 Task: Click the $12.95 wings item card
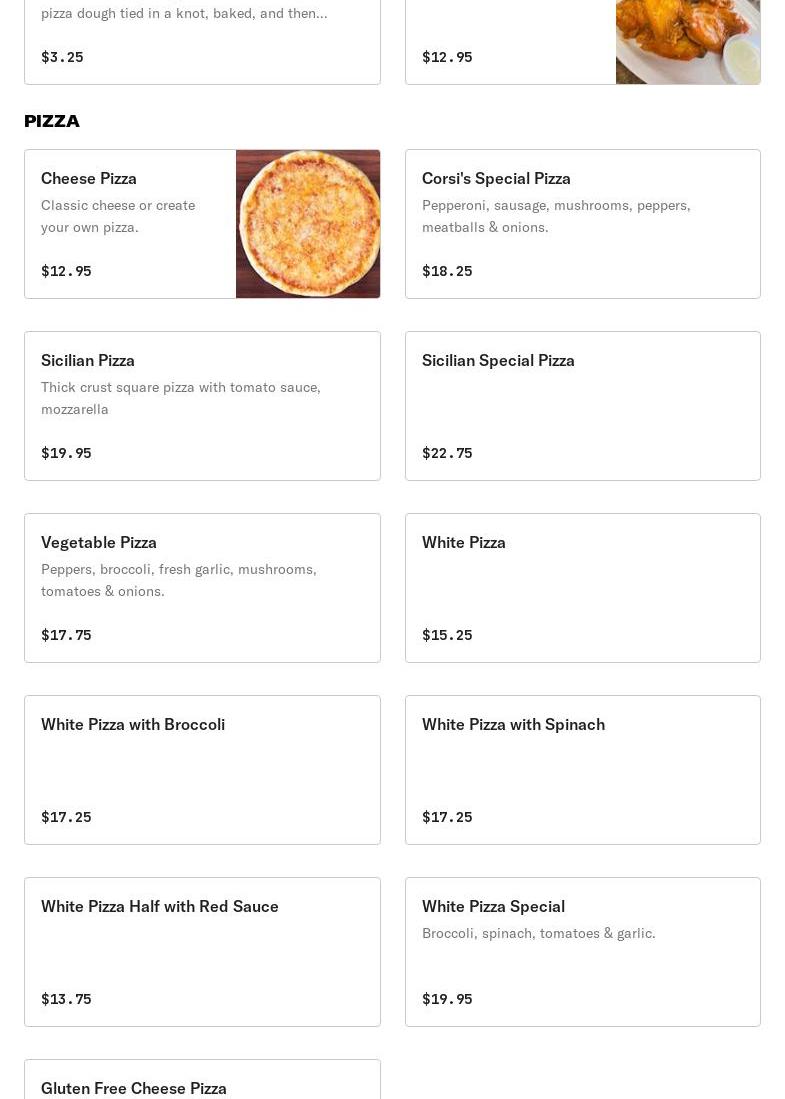coord(510,42)
